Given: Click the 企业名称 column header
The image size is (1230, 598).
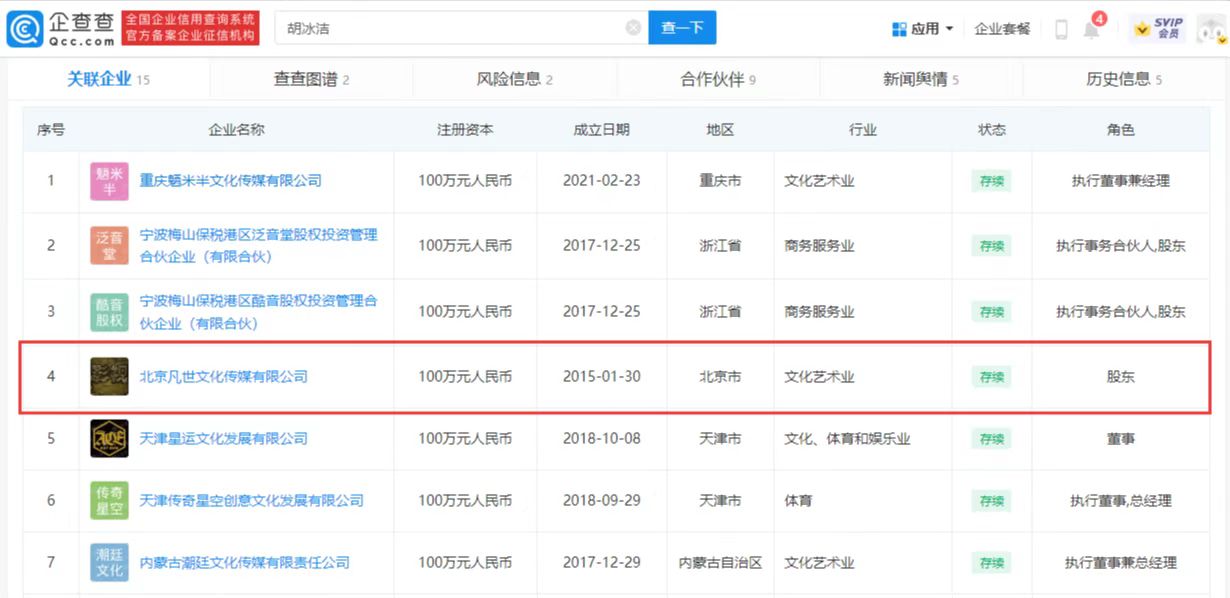Looking at the screenshot, I should click(236, 130).
